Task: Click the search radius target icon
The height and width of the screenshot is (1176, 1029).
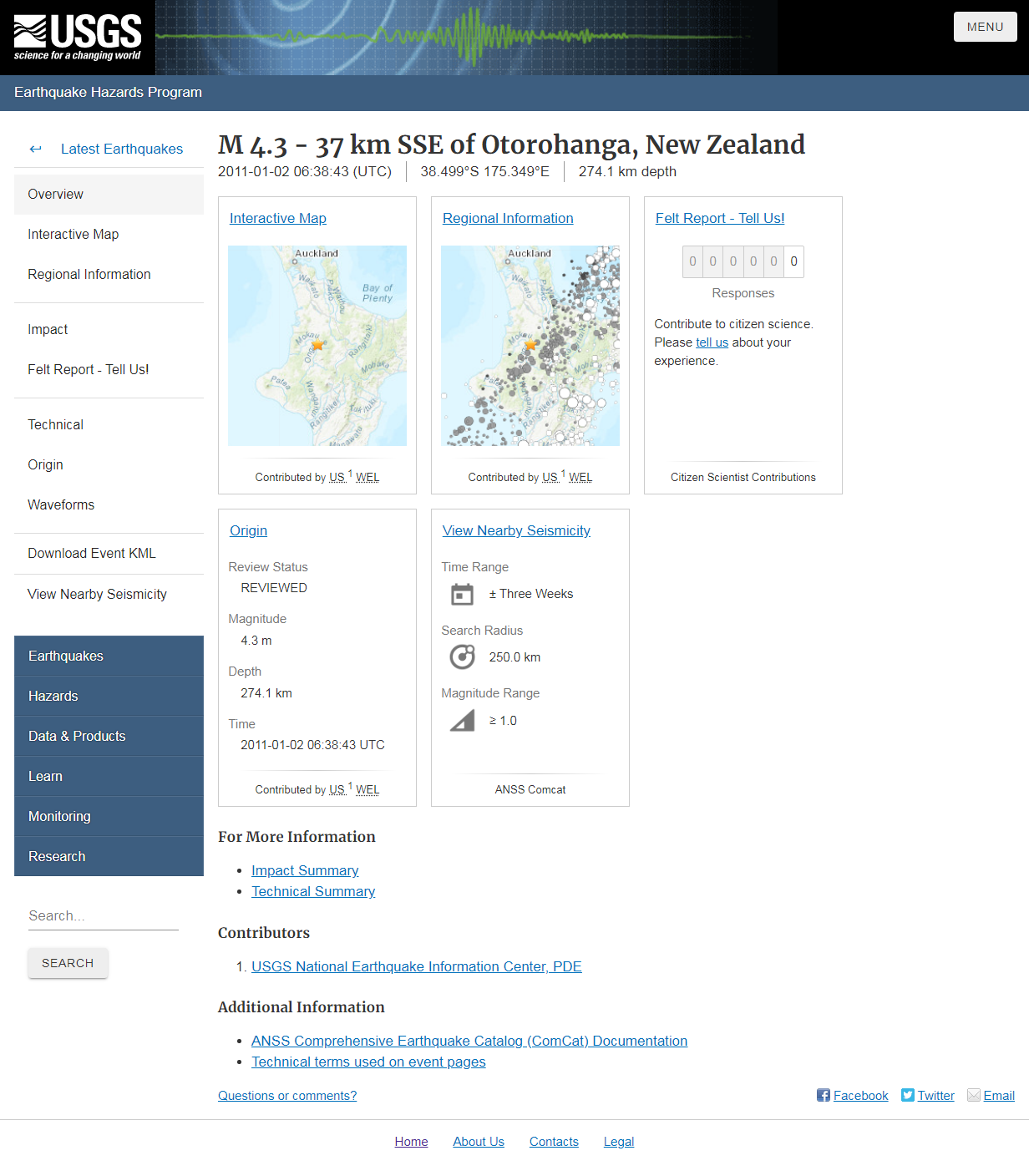Action: [462, 657]
